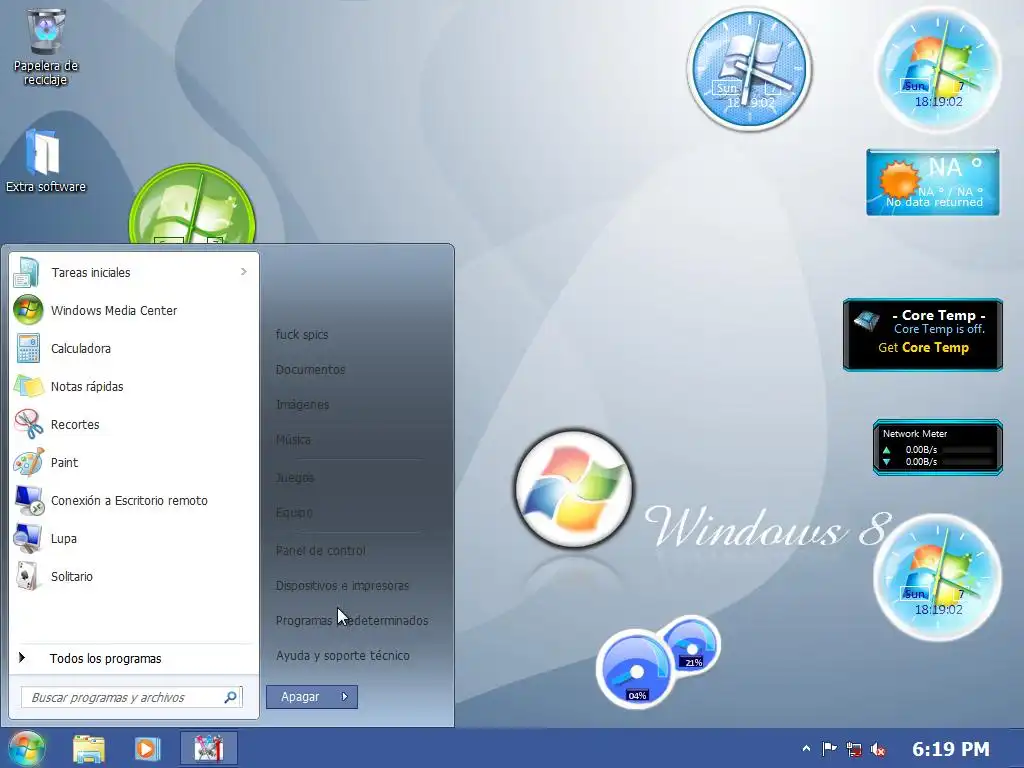Click the weather gadget showing NA
Image resolution: width=1024 pixels, height=768 pixels.
click(933, 182)
